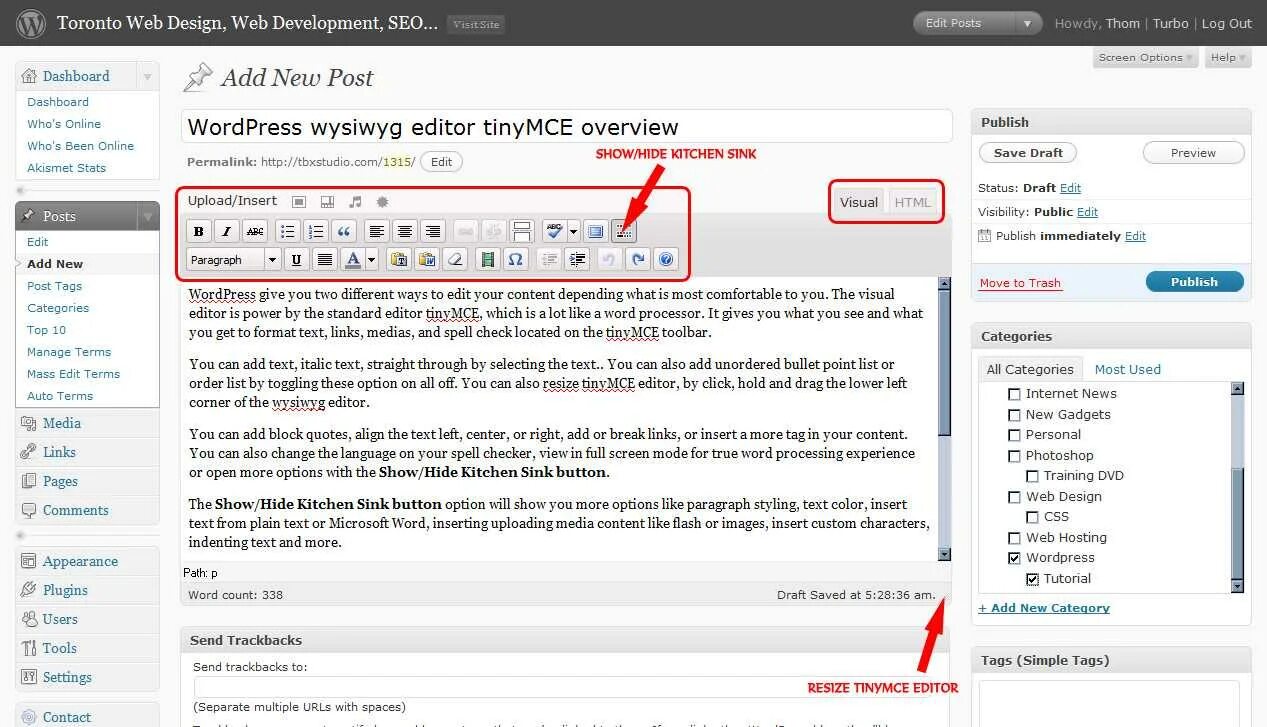Screen dimensions: 1267x727
Task: Check the New Gadgets category
Action: coord(1015,415)
